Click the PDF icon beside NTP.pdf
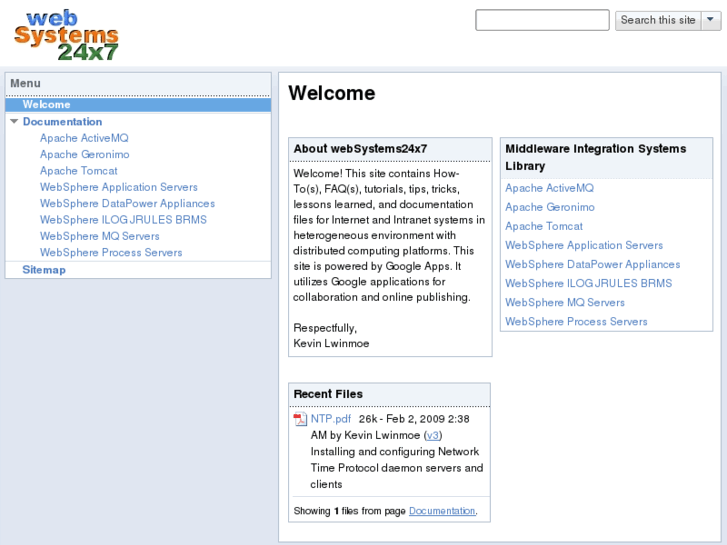 pos(300,419)
